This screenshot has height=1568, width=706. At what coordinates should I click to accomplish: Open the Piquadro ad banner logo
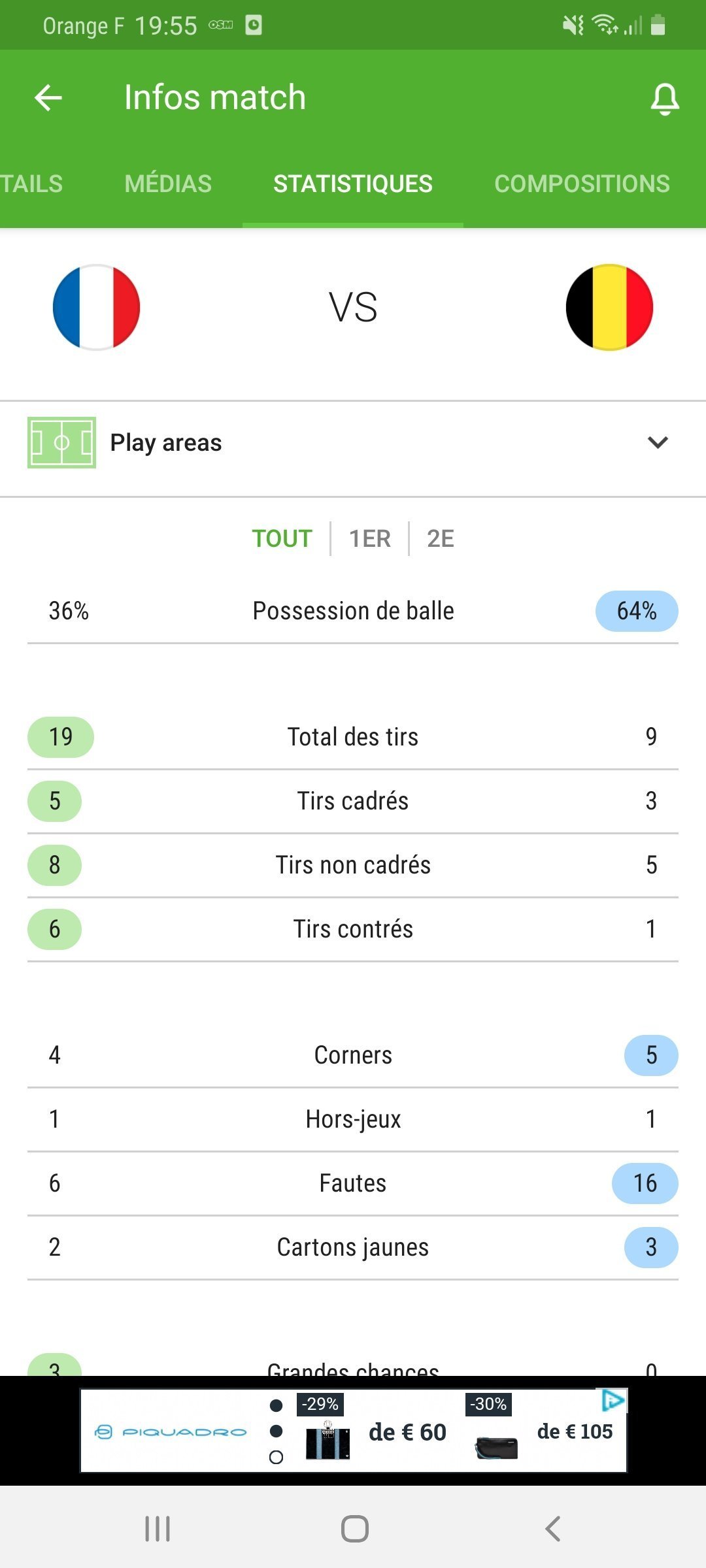click(x=171, y=1432)
